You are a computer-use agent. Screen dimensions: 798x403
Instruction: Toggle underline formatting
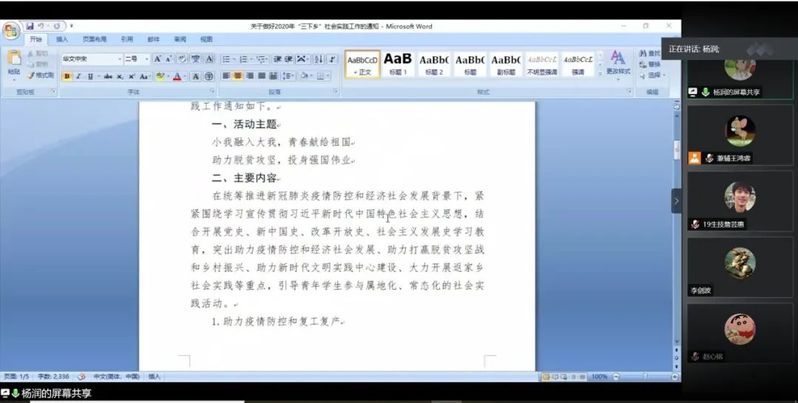[x=90, y=76]
